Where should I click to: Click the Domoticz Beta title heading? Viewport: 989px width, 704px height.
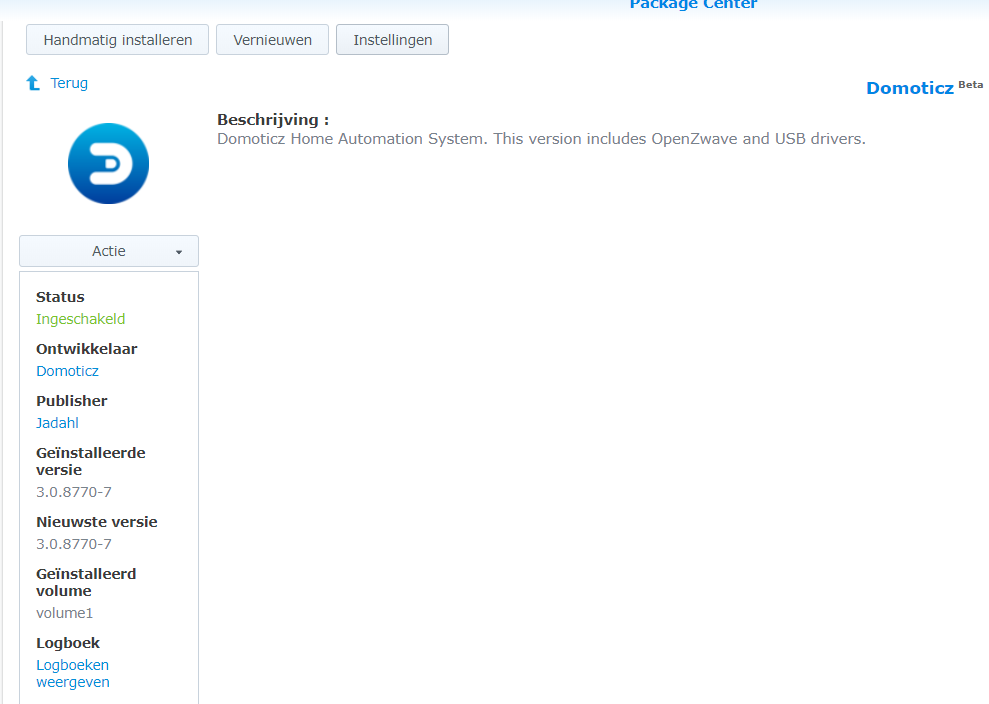[924, 88]
